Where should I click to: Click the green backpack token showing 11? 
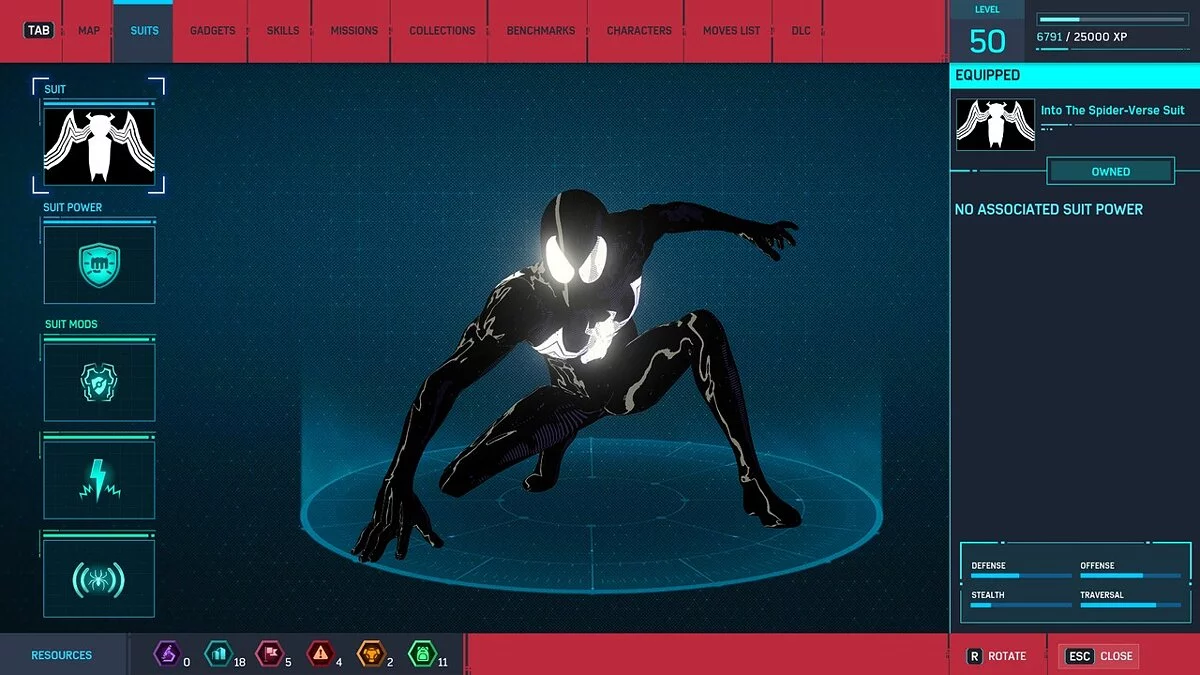coord(422,655)
